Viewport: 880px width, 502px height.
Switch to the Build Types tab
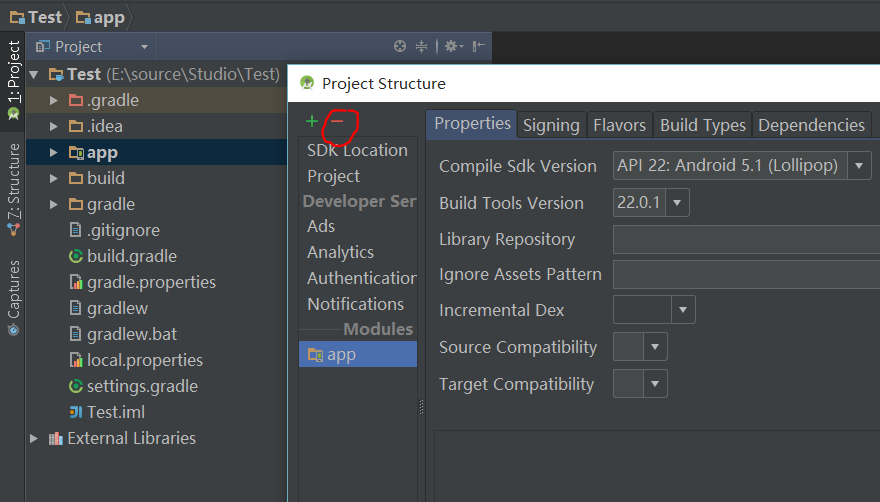tap(703, 125)
